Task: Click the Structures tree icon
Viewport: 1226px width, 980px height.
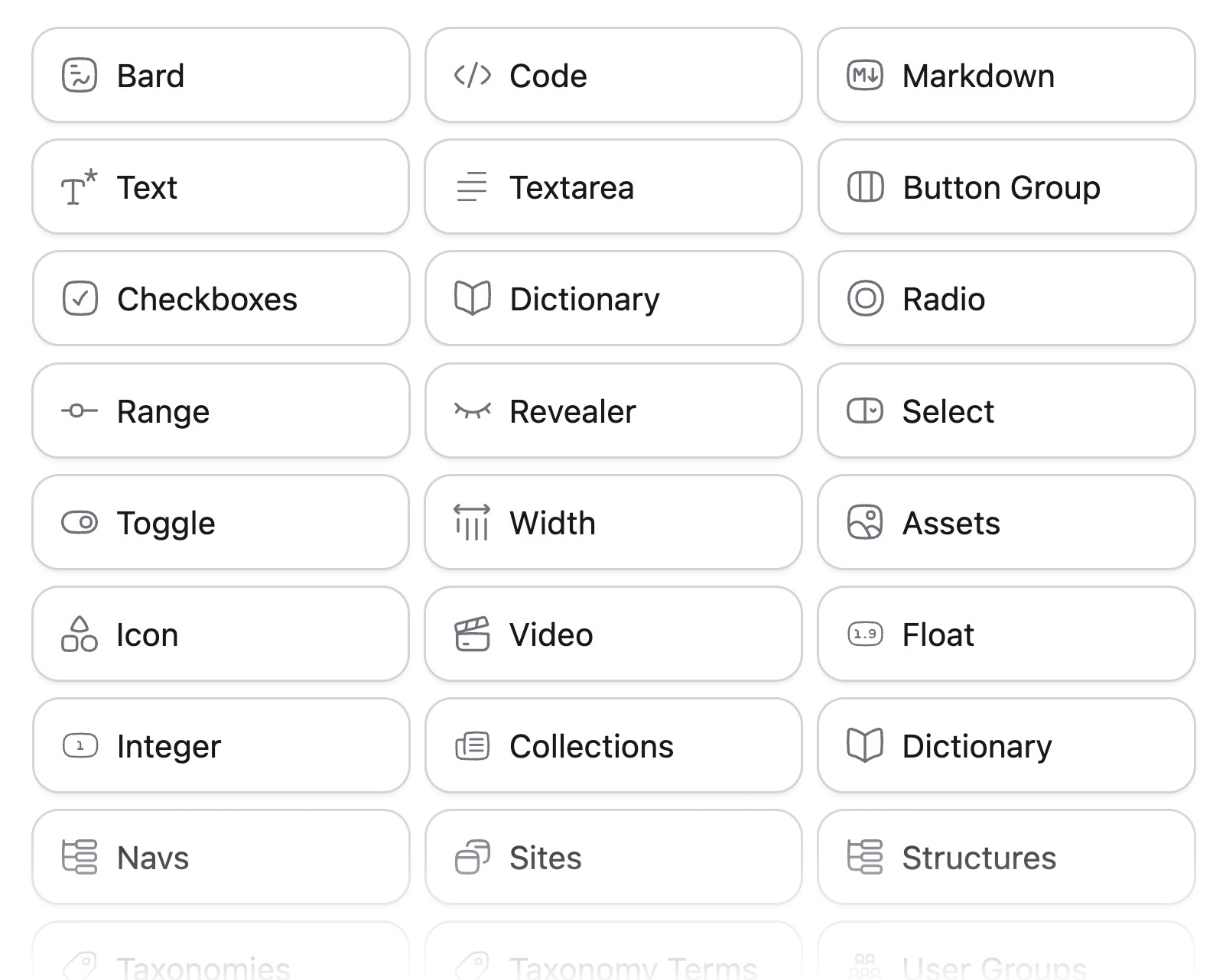Action: [x=864, y=857]
